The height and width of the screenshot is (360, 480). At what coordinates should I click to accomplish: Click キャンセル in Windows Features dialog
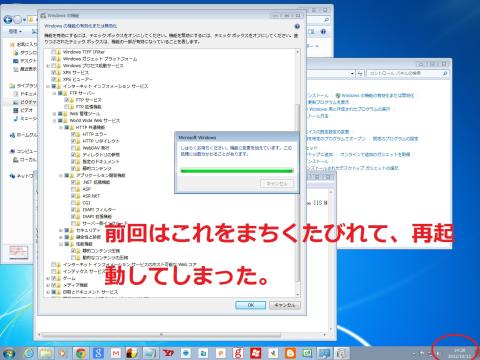pyautogui.click(x=285, y=305)
